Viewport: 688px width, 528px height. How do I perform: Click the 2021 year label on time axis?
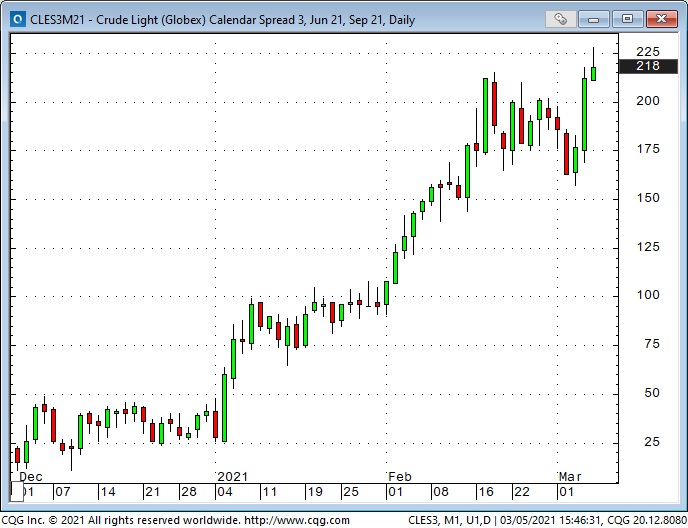pos(233,477)
